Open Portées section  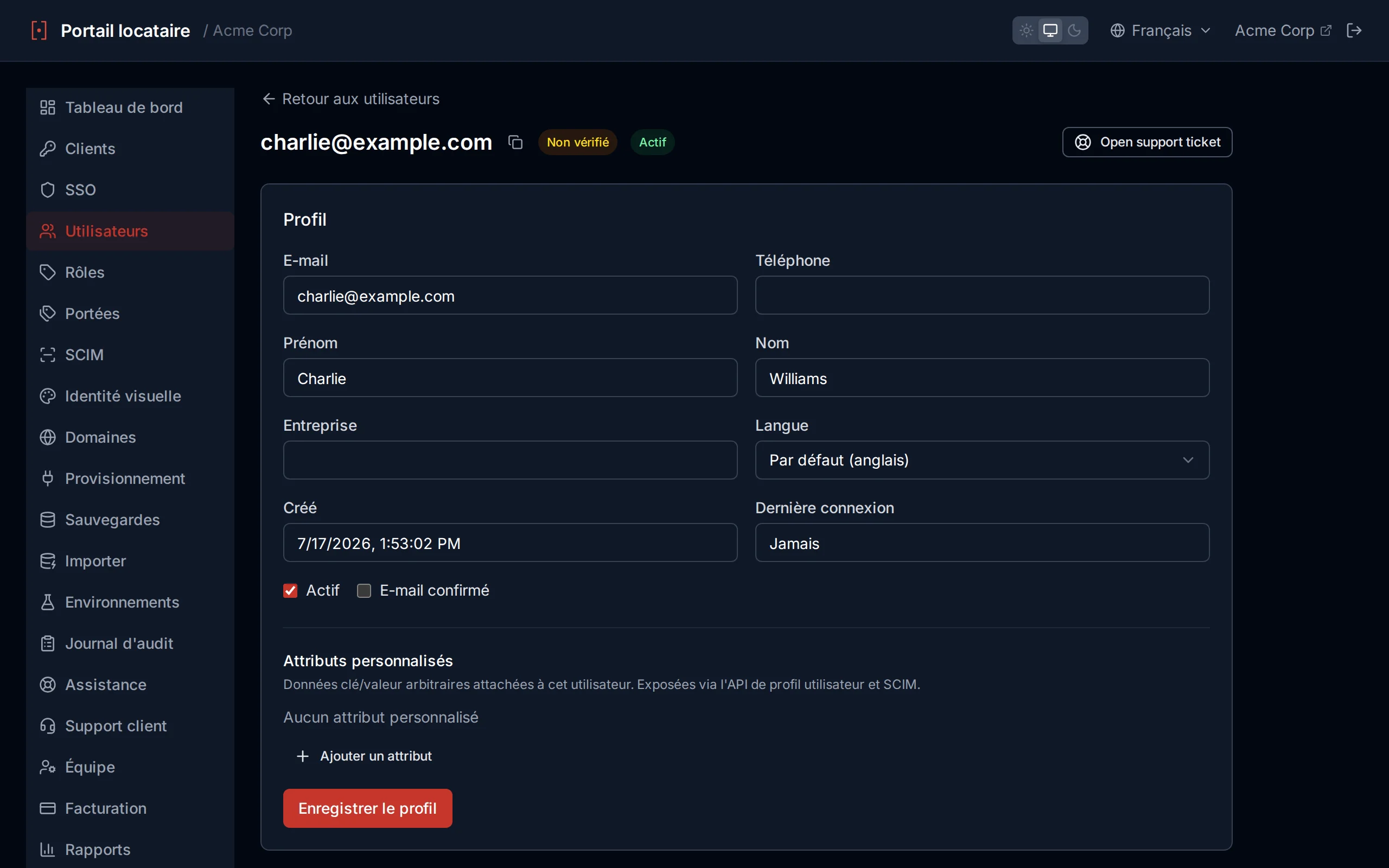click(x=130, y=314)
